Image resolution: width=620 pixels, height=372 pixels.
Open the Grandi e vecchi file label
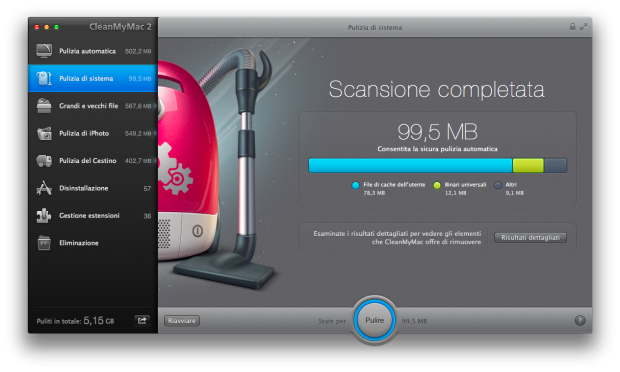click(89, 106)
